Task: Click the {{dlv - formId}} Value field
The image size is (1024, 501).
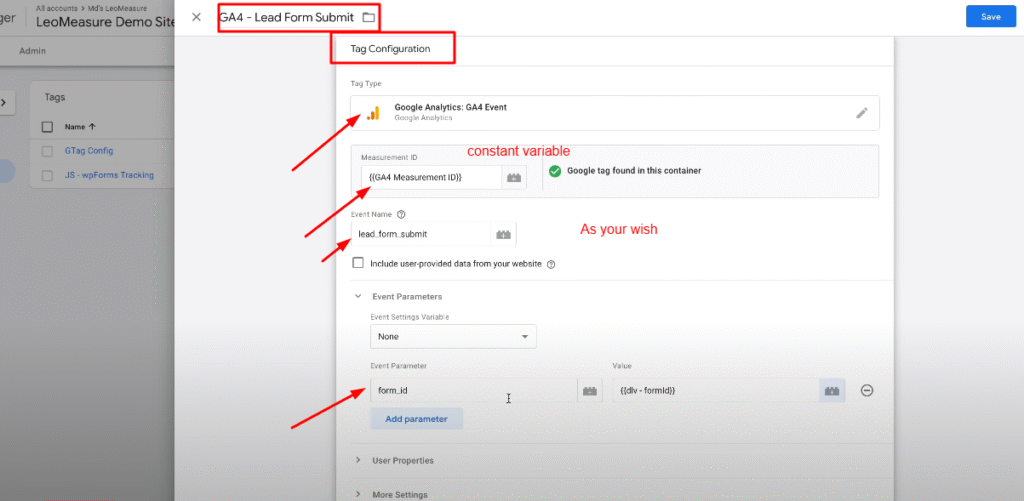Action: pyautogui.click(x=715, y=391)
